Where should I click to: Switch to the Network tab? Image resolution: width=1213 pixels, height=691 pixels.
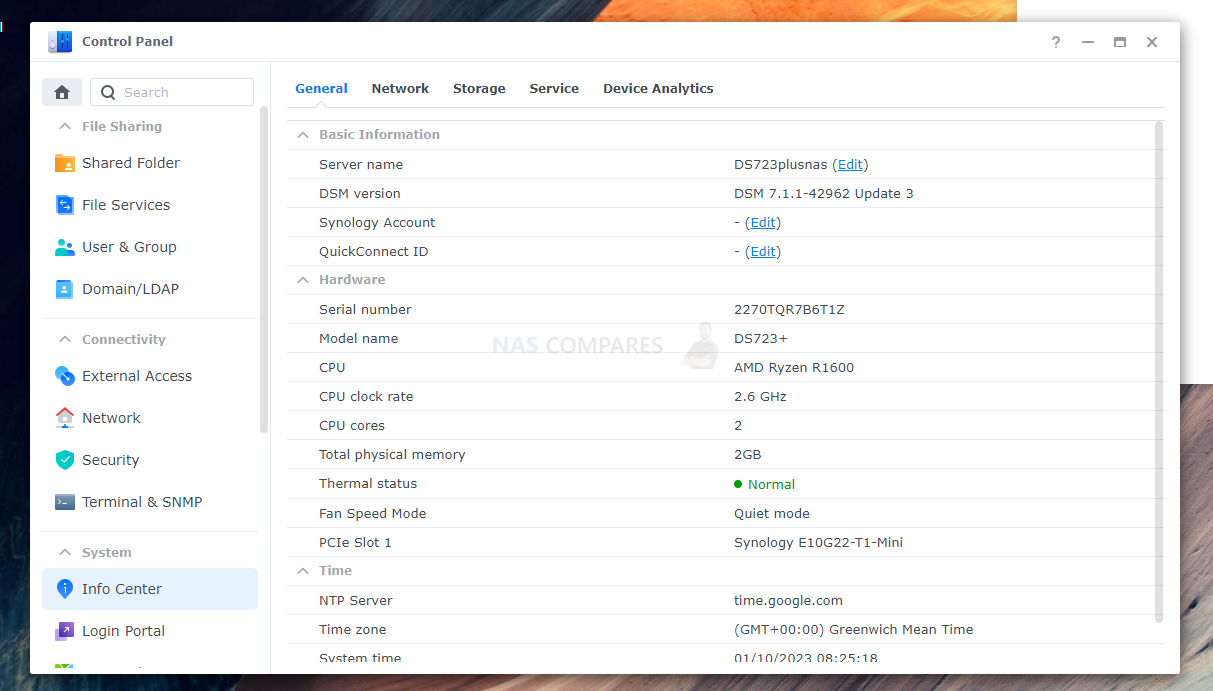[x=400, y=88]
